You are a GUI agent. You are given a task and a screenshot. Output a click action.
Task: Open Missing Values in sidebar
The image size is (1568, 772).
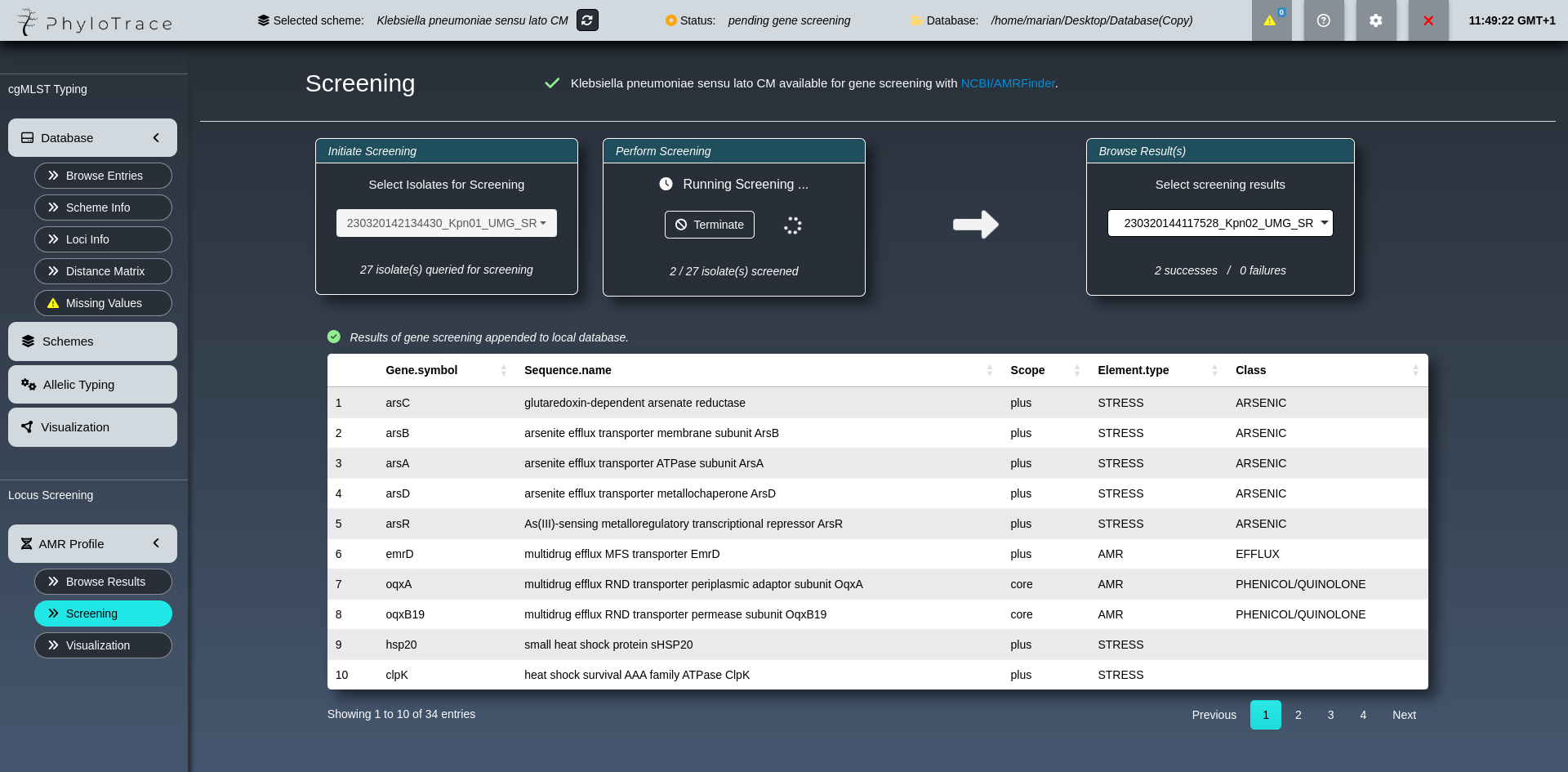pyautogui.click(x=103, y=303)
